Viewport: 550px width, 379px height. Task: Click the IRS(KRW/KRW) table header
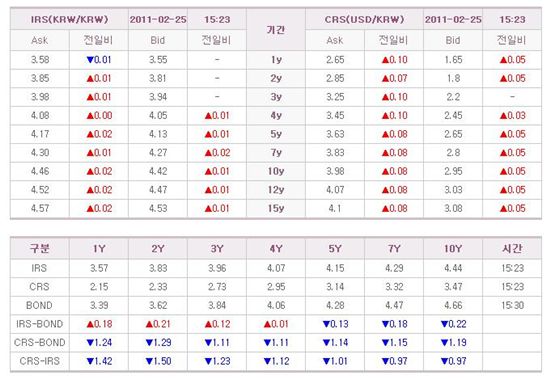coord(69,19)
